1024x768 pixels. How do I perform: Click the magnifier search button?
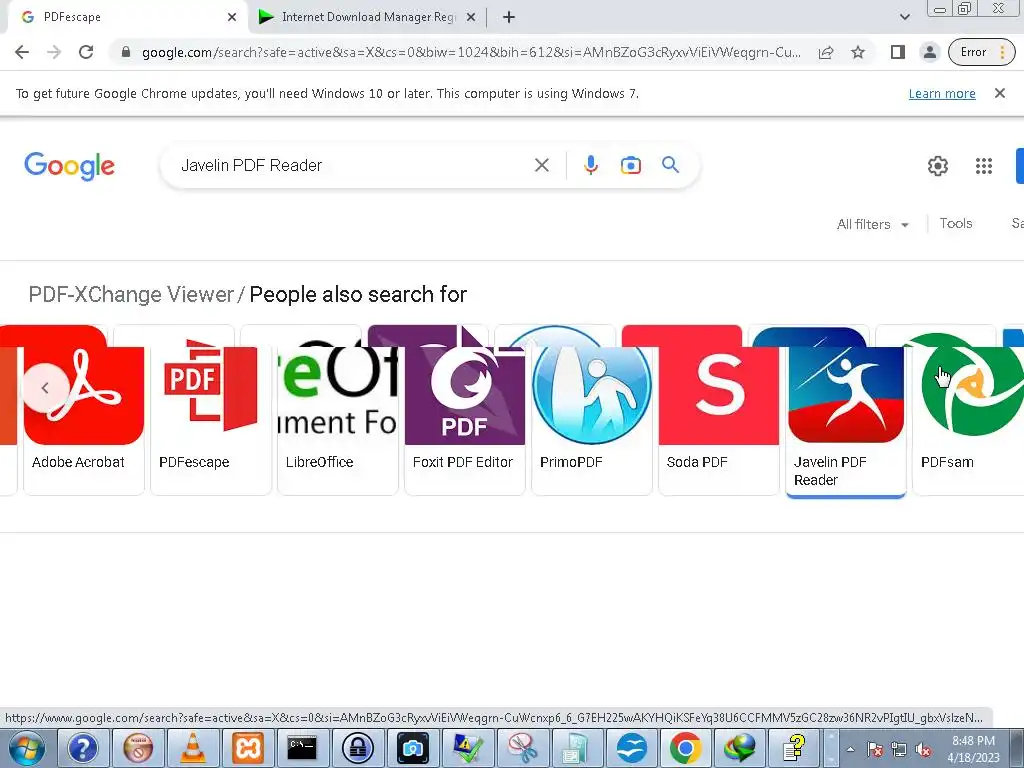tap(671, 165)
